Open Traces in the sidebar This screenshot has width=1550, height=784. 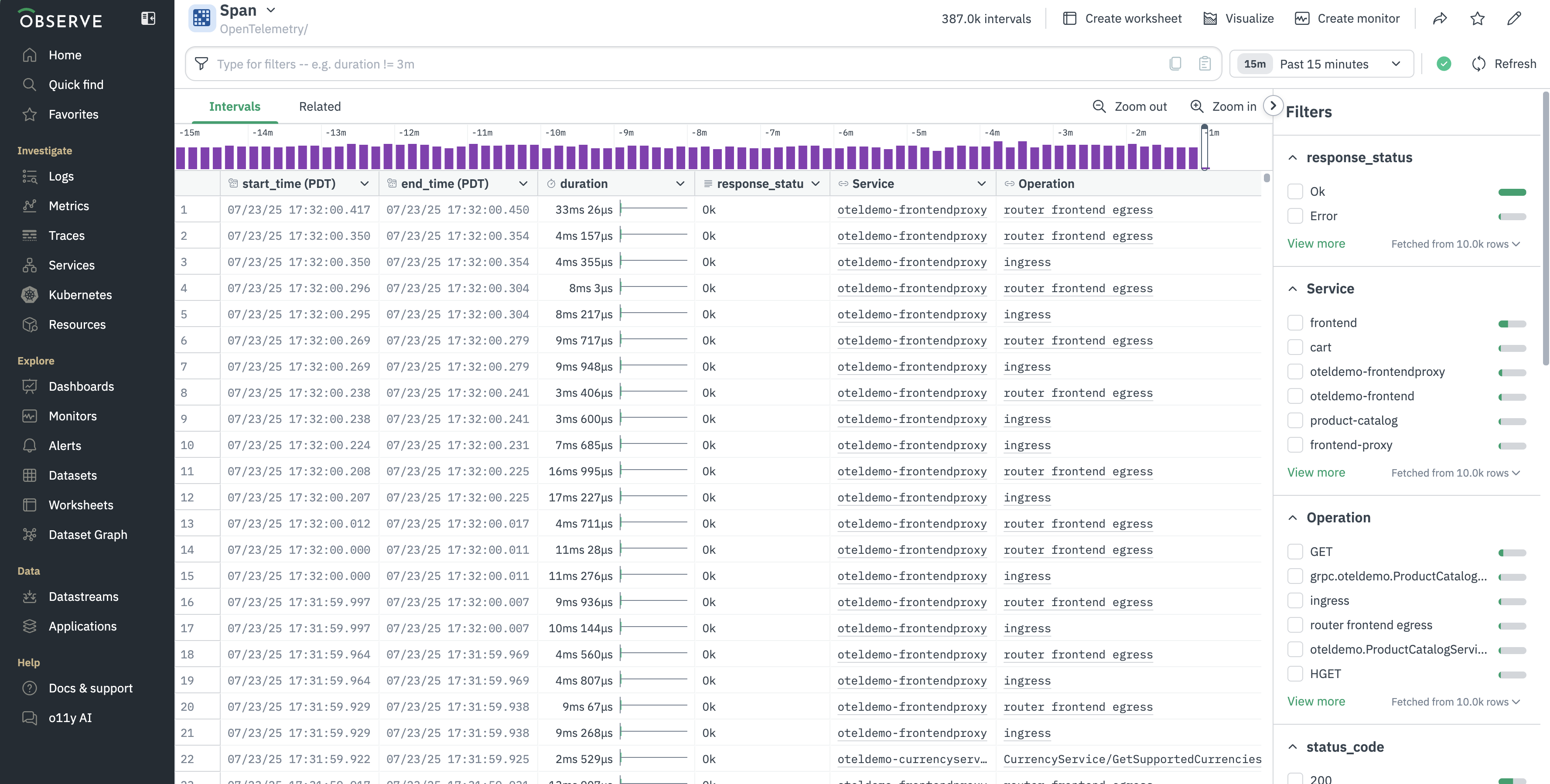tap(66, 235)
